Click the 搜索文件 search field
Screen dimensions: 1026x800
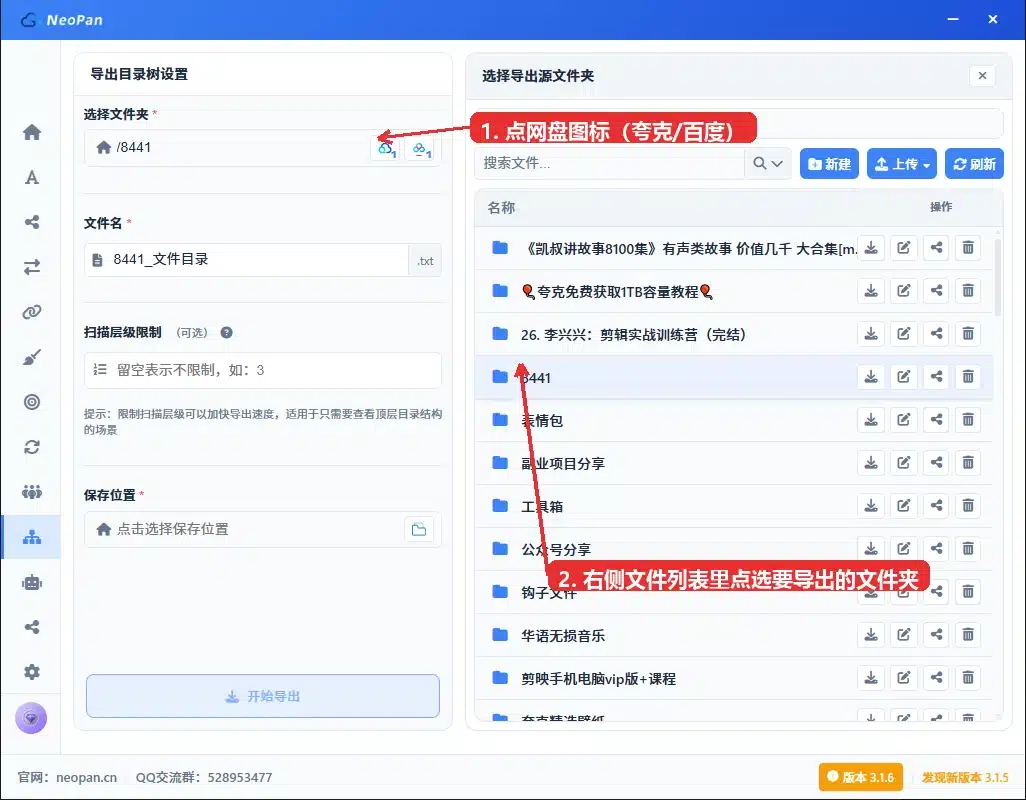point(609,164)
